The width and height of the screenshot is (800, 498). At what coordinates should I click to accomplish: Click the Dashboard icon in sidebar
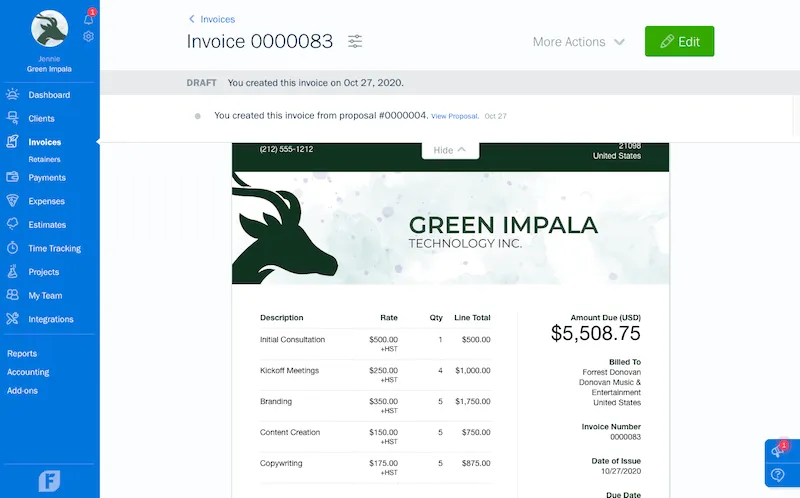12,95
